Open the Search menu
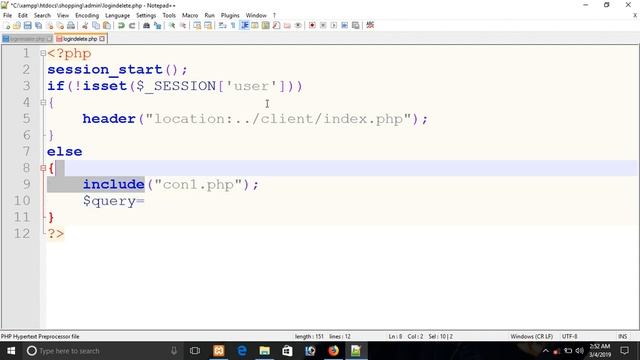Screen dimensions: 640x360 coord(42,16)
